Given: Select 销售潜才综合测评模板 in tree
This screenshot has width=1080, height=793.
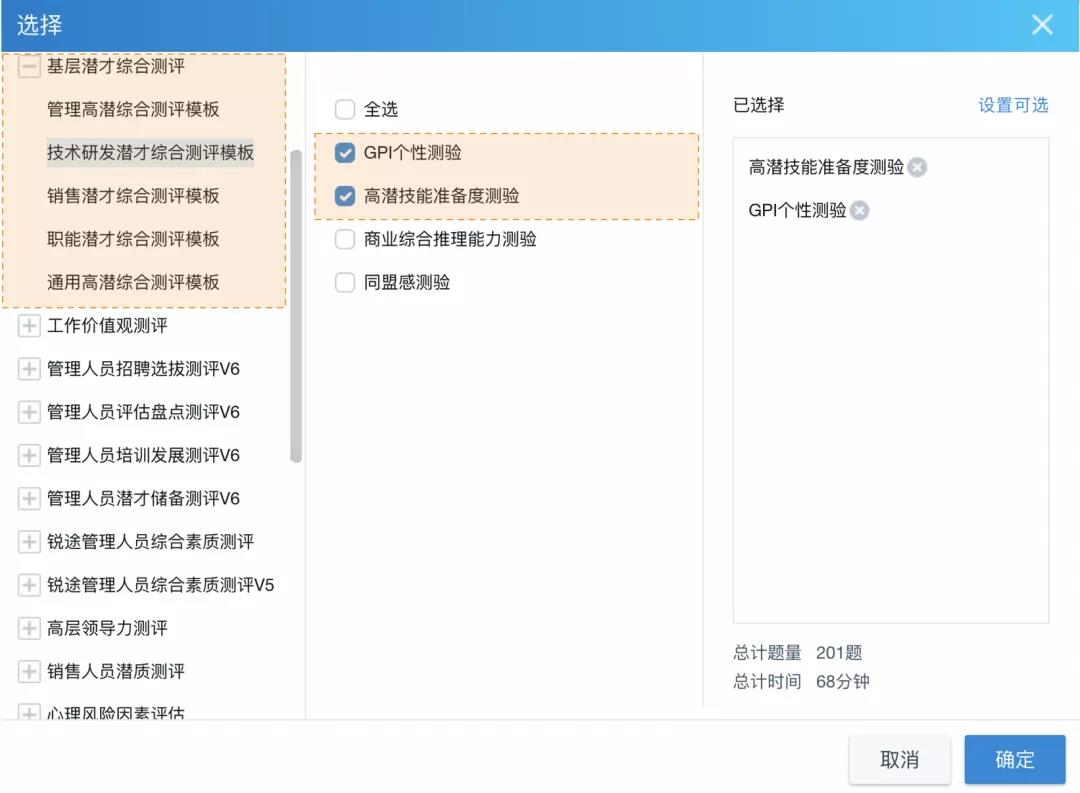Looking at the screenshot, I should coord(133,196).
